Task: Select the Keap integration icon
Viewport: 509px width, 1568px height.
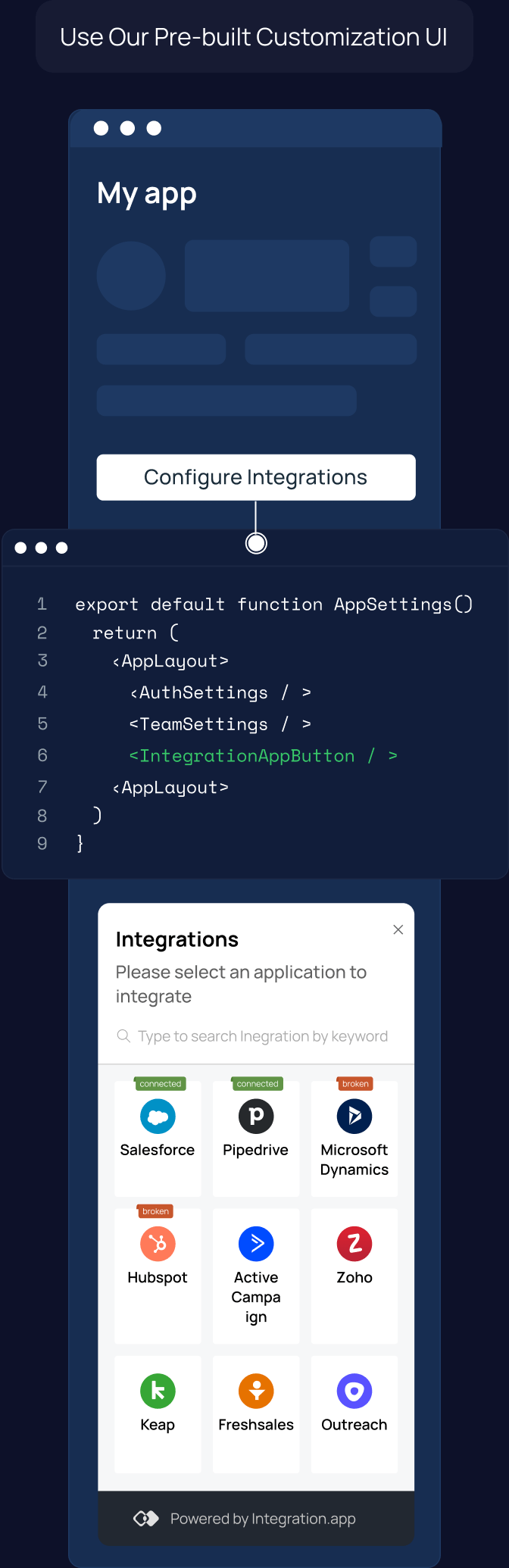Action: 158,1391
